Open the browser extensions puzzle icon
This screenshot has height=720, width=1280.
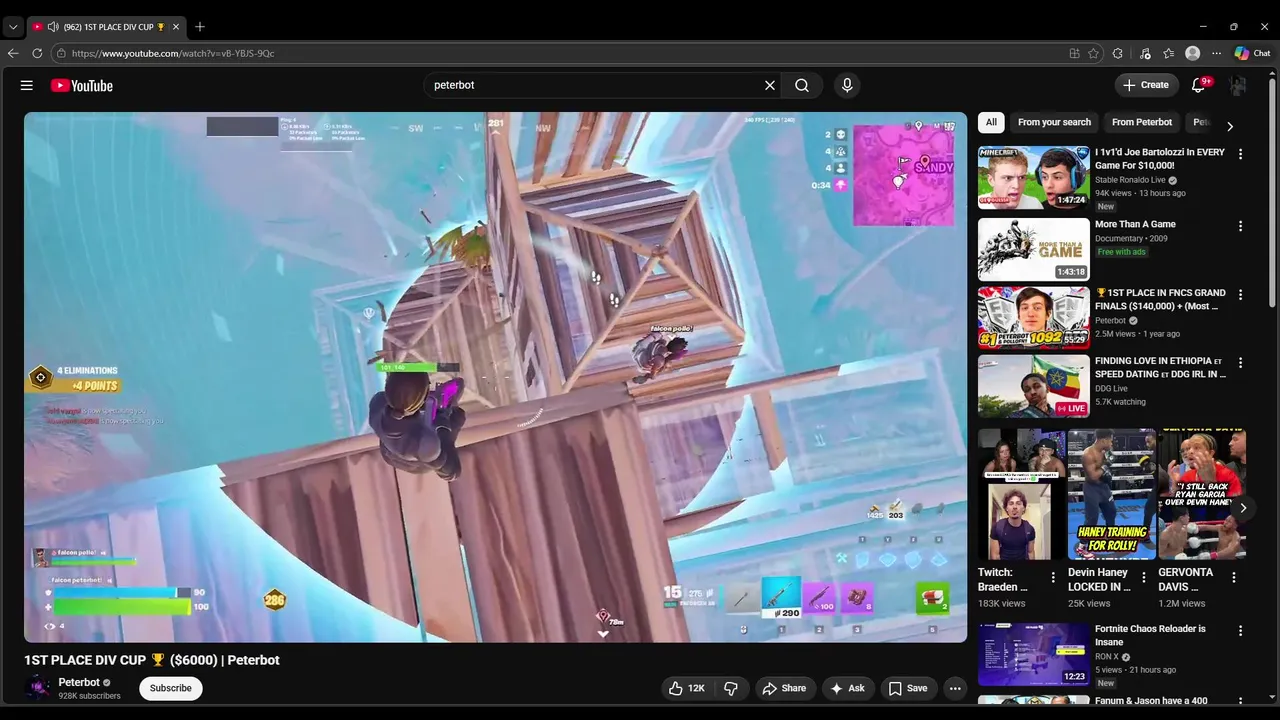[1118, 53]
